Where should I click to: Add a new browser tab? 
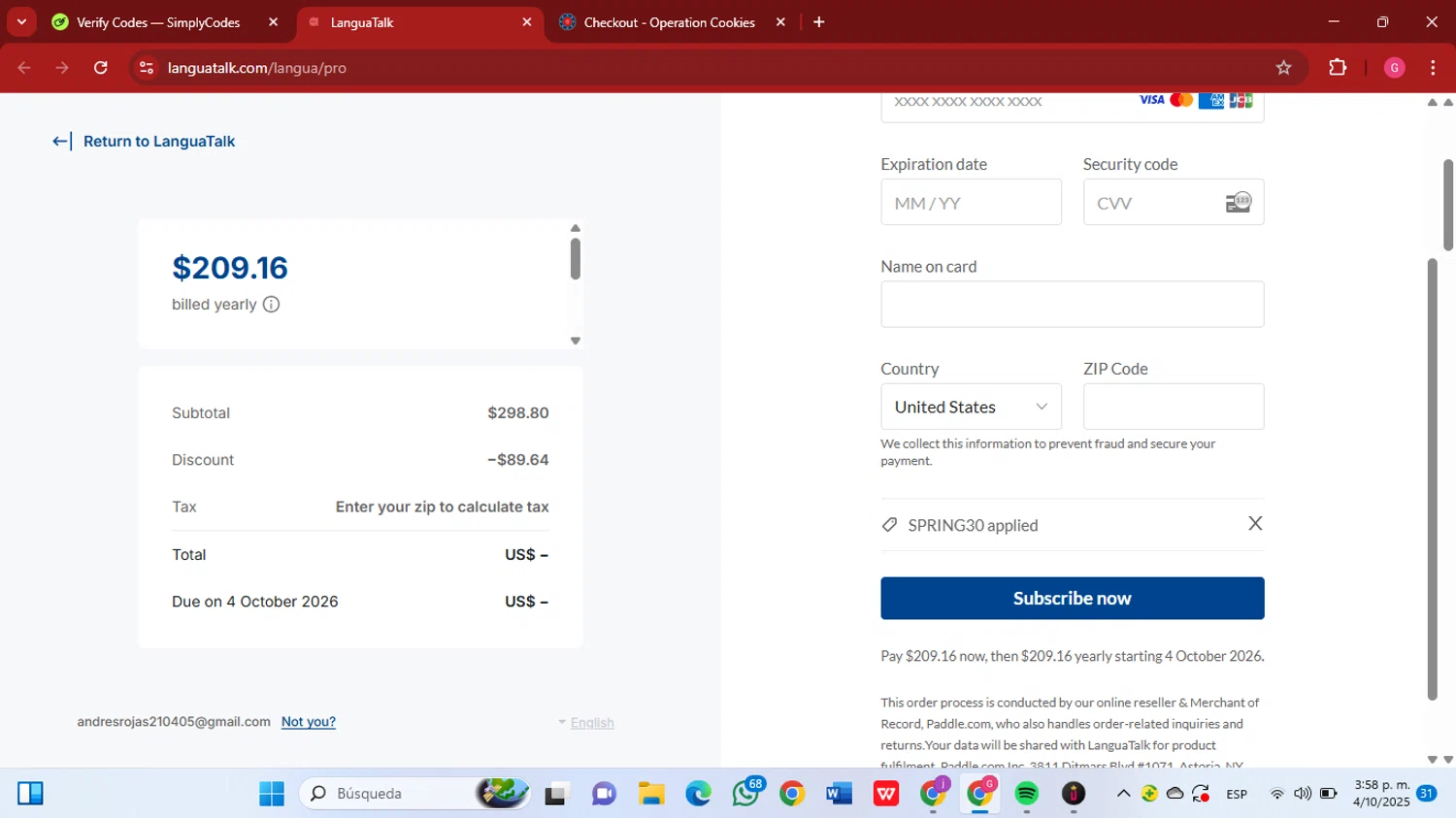pyautogui.click(x=819, y=22)
